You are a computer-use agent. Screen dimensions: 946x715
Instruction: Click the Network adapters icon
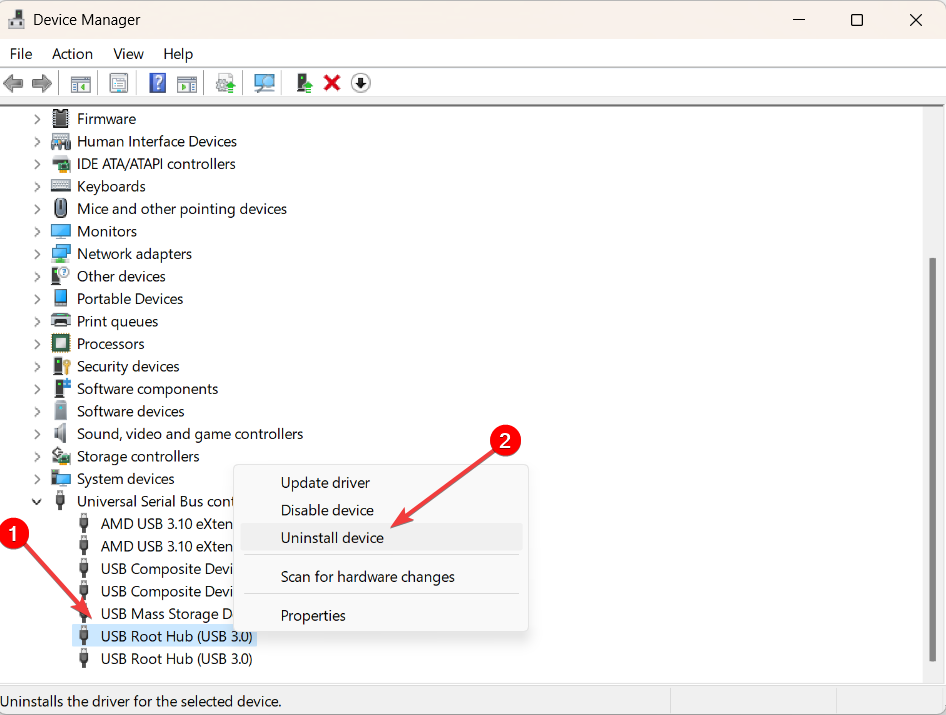(x=61, y=253)
